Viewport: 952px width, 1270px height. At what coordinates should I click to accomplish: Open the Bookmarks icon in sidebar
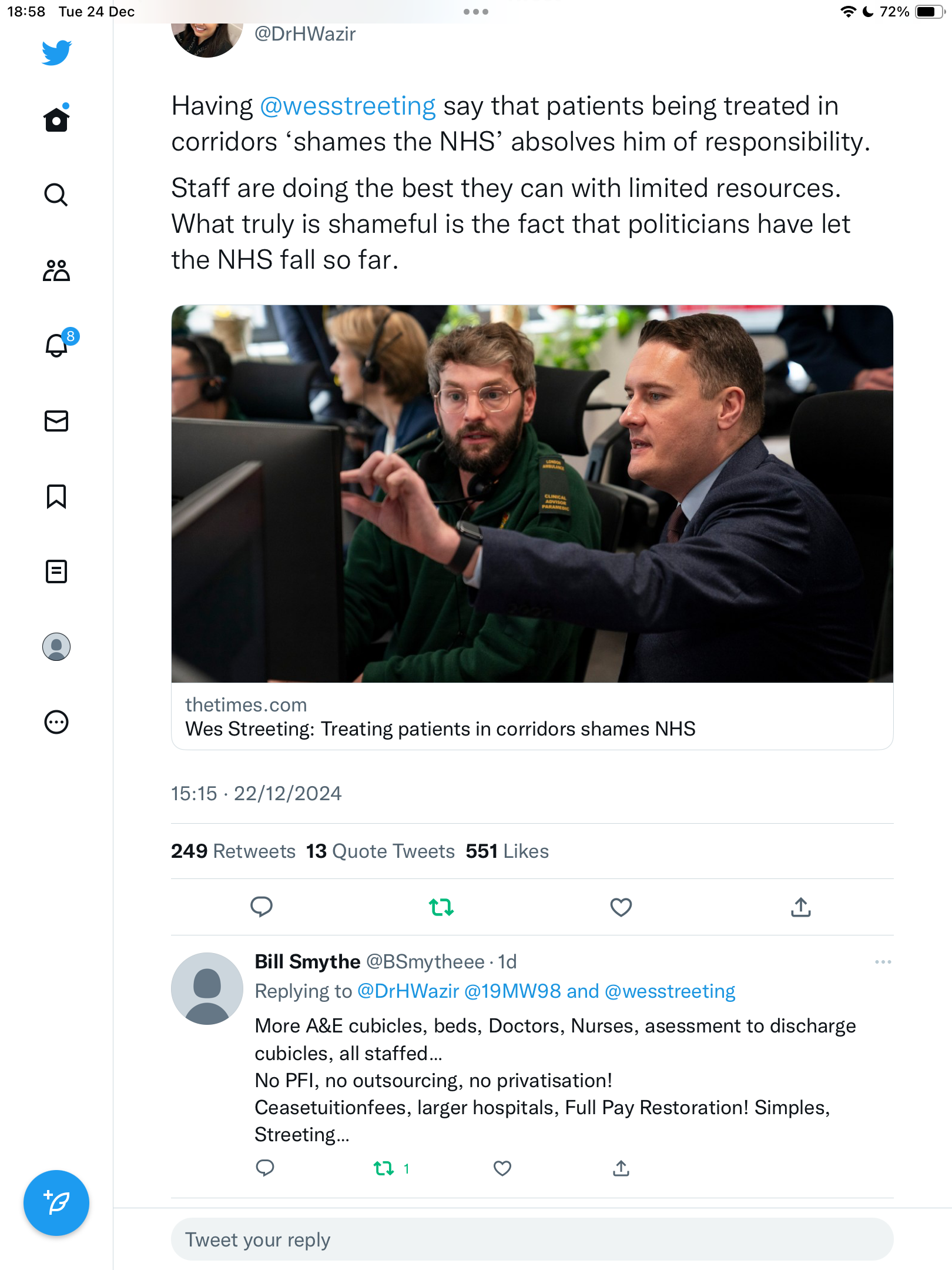pos(56,496)
